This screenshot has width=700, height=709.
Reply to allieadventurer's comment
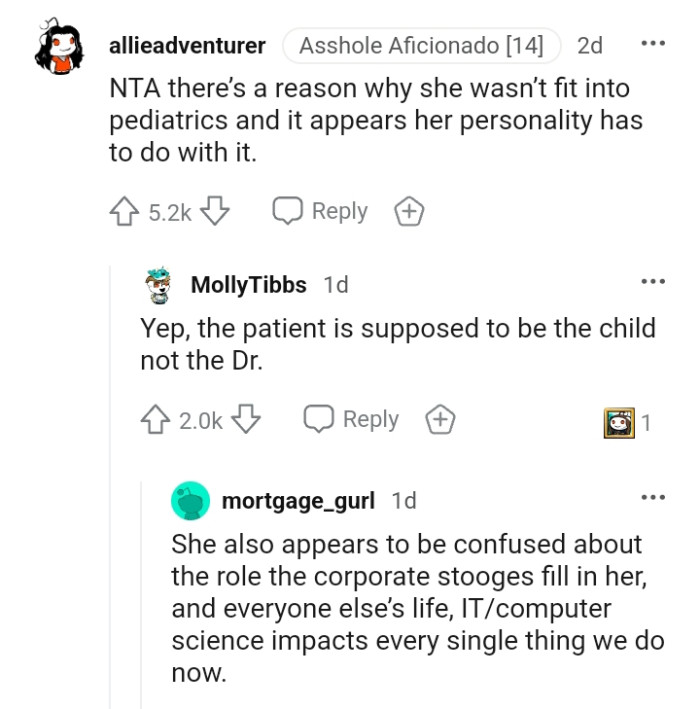tap(321, 212)
